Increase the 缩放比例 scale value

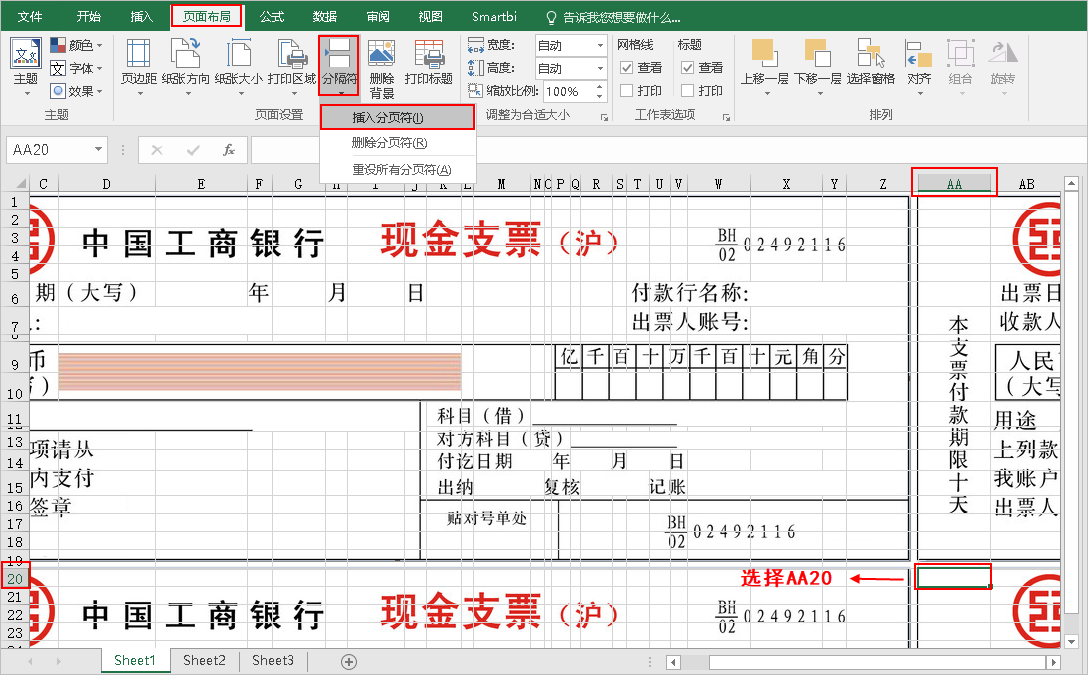point(600,87)
